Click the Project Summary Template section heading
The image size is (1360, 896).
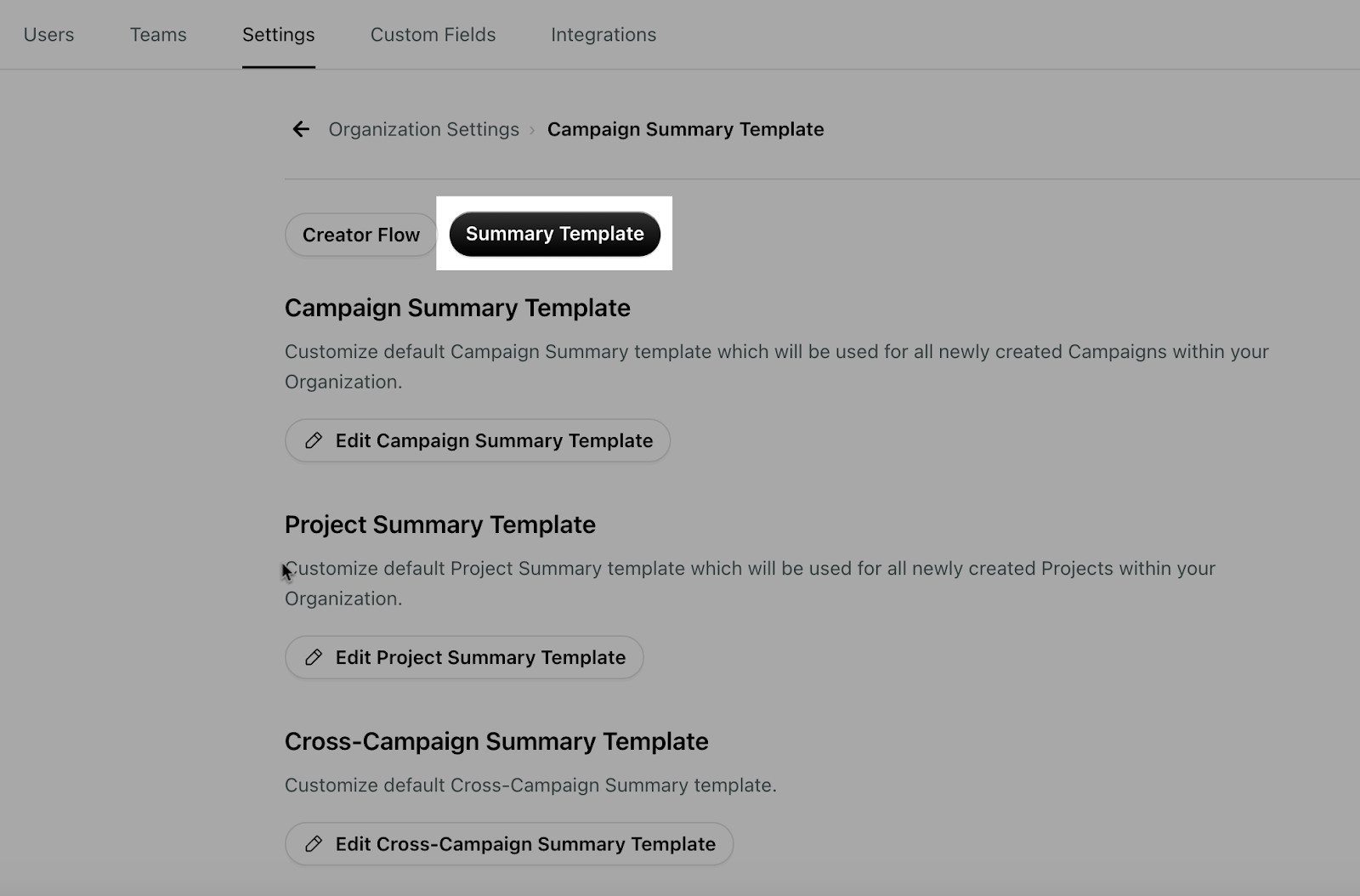440,525
